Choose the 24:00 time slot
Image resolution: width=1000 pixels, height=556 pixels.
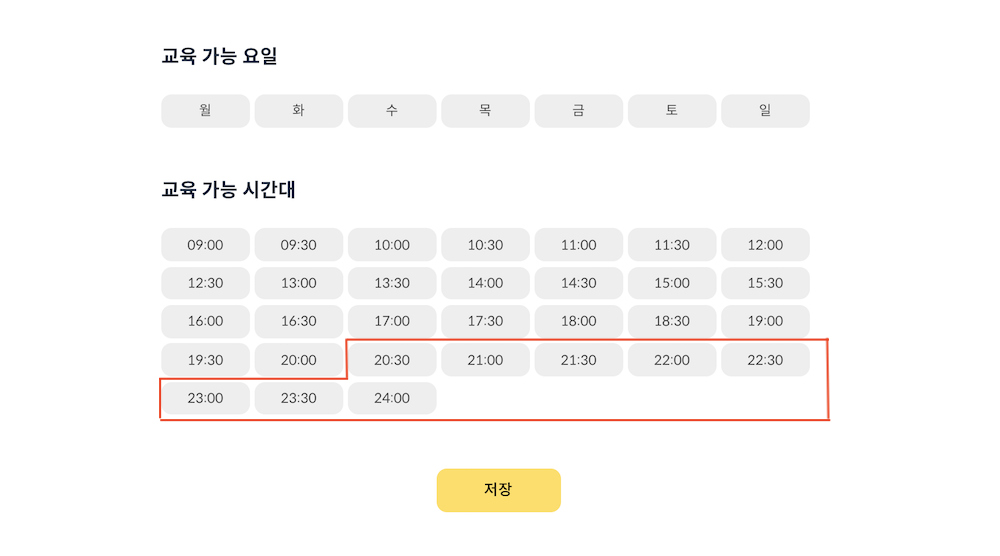[x=392, y=398]
